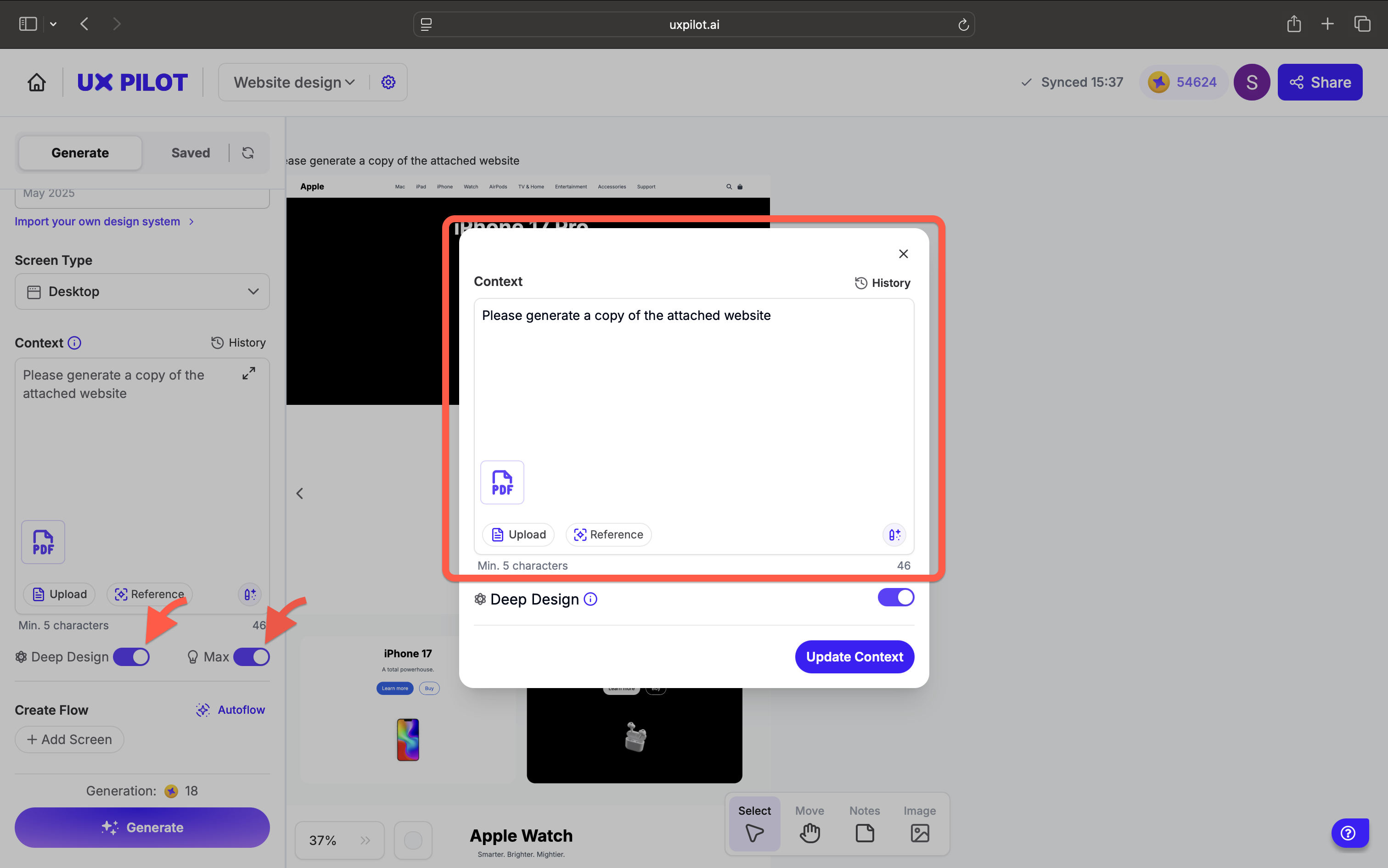This screenshot has width=1388, height=868.
Task: Select the Notes tool
Action: (864, 824)
